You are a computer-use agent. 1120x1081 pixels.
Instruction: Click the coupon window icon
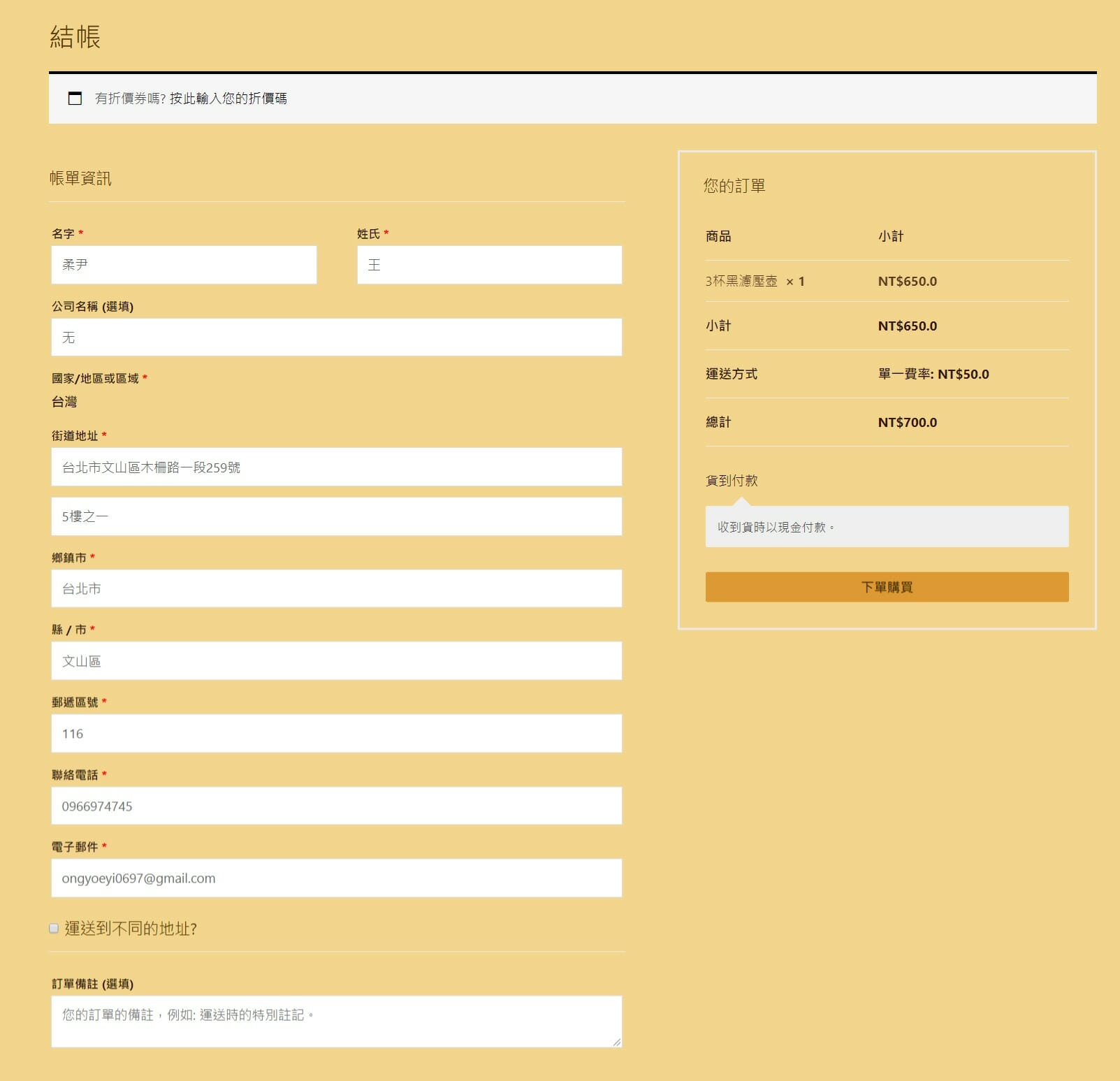click(x=75, y=99)
